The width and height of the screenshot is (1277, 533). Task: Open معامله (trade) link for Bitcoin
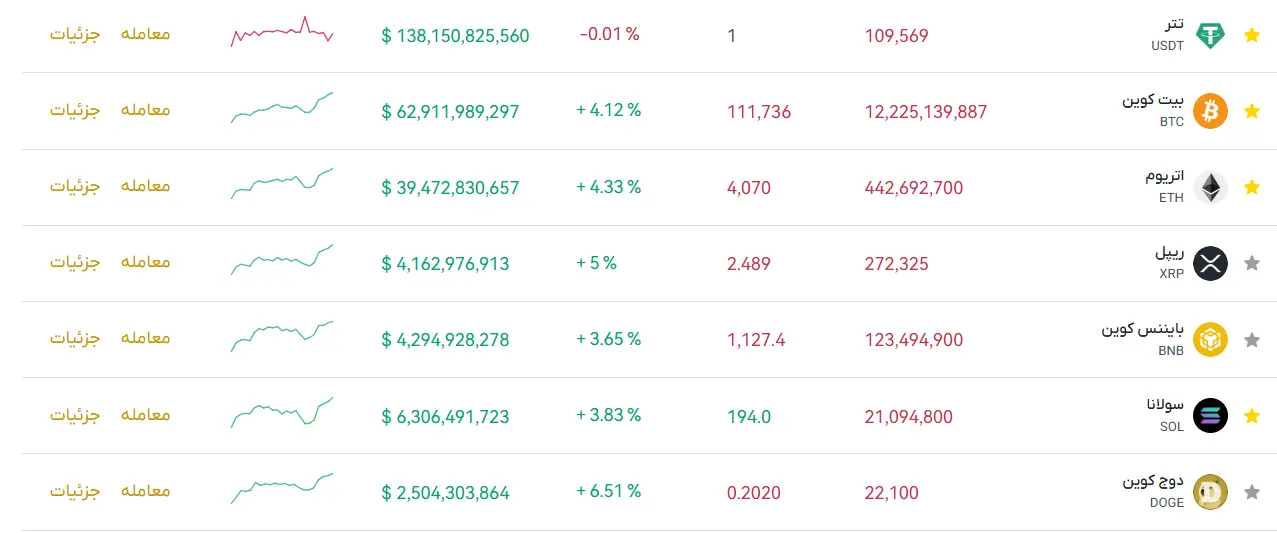tap(146, 110)
